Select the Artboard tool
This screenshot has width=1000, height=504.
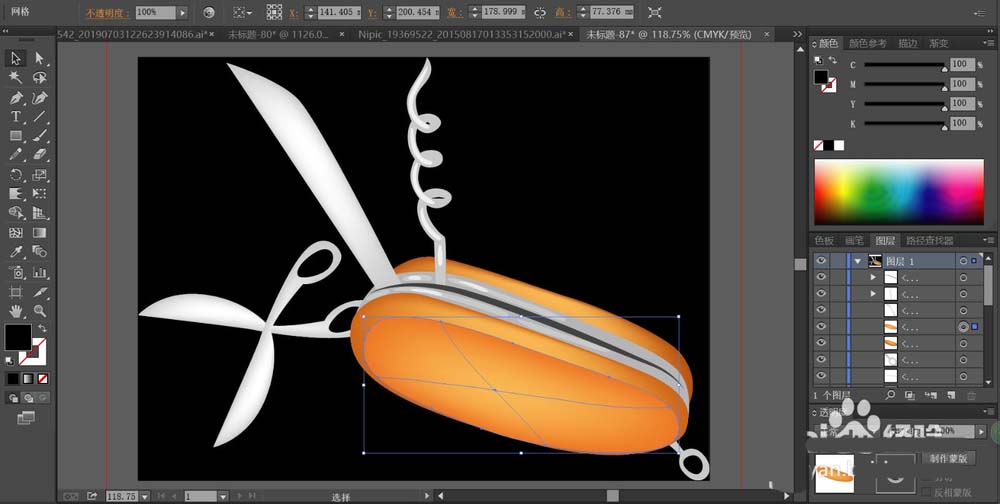click(x=16, y=292)
